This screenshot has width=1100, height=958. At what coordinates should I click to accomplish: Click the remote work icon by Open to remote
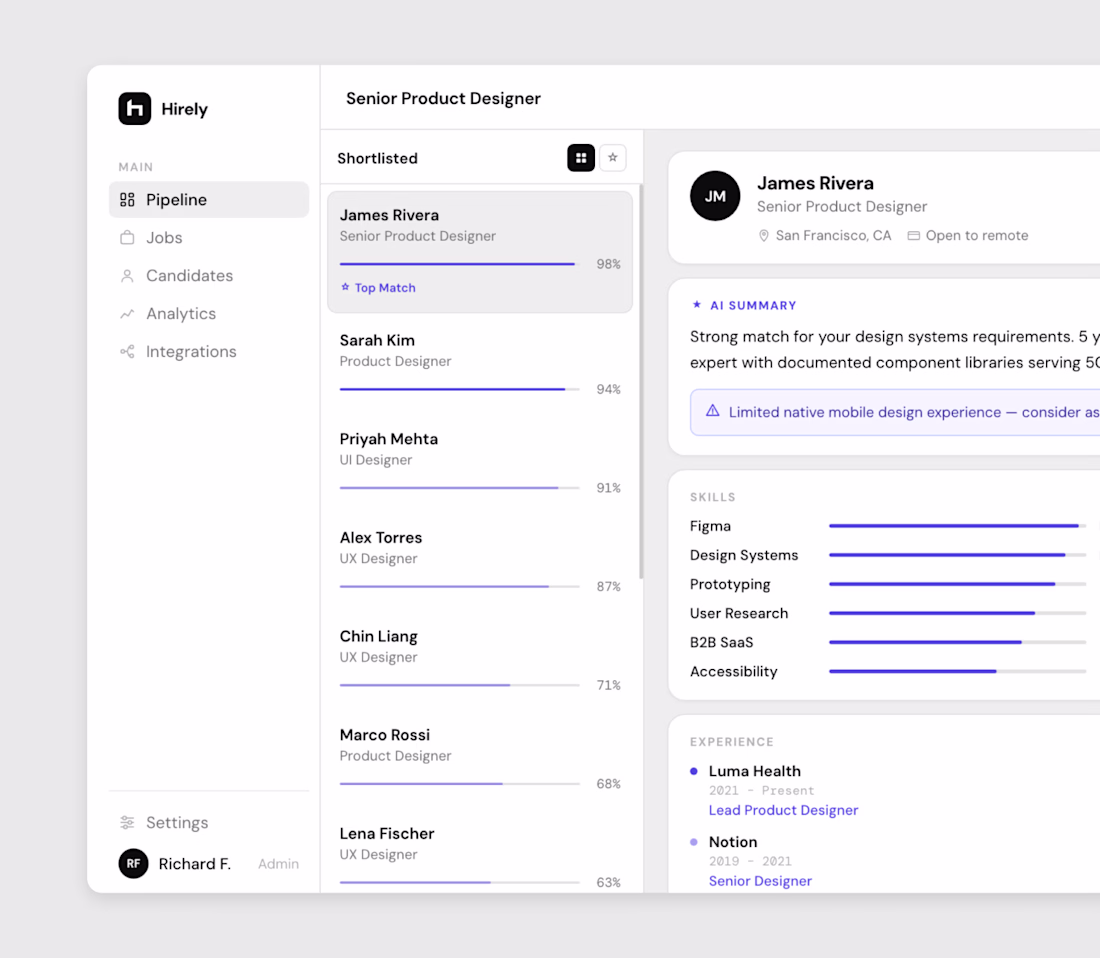coord(913,236)
